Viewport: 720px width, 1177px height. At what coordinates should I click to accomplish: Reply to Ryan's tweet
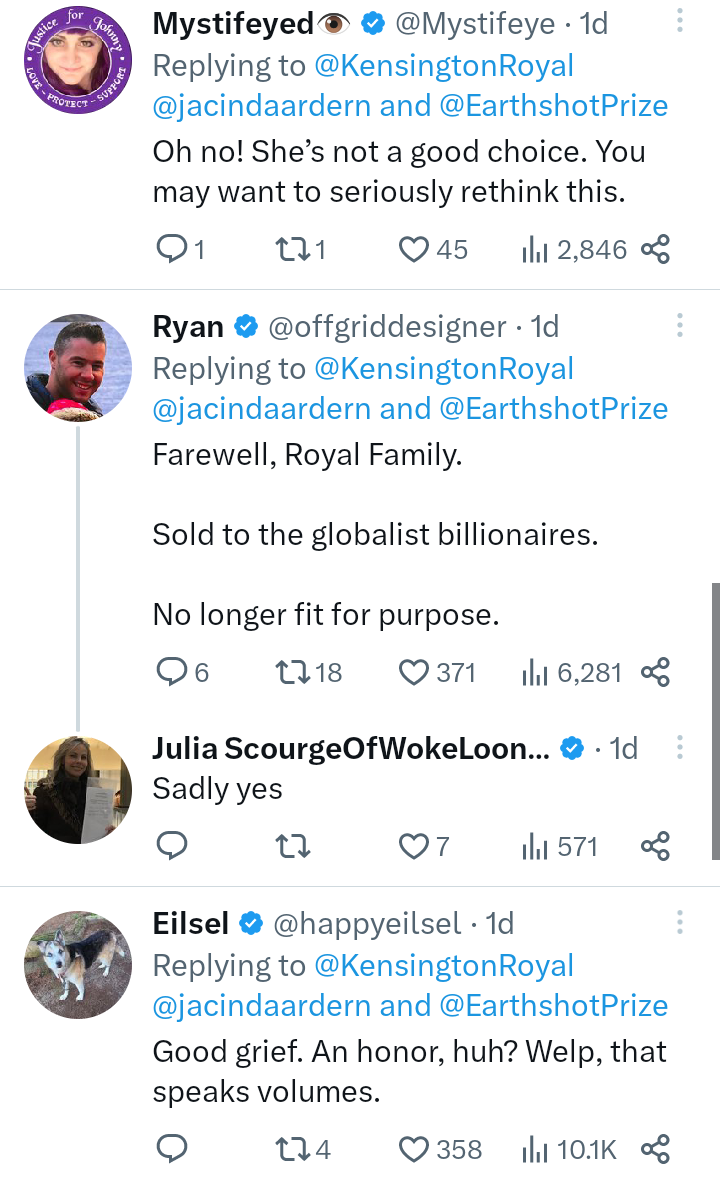point(174,672)
